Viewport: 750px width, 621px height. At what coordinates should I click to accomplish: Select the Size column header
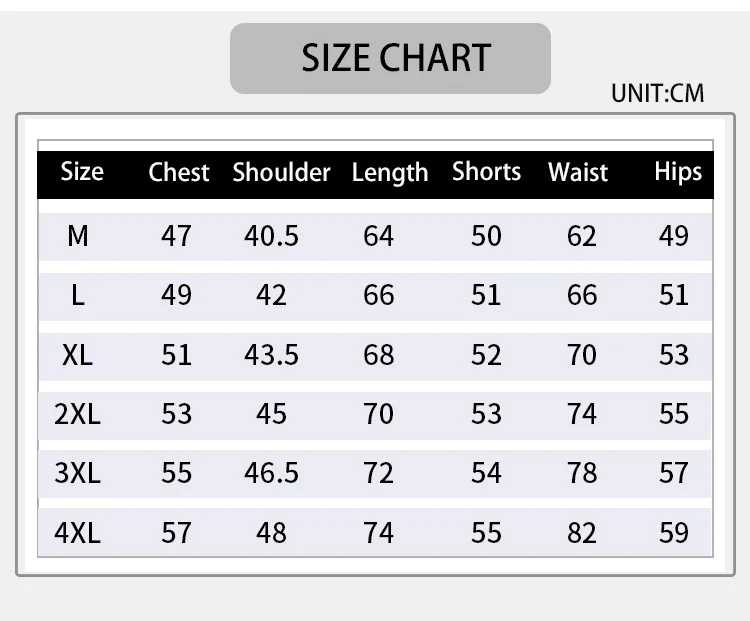[x=82, y=172]
